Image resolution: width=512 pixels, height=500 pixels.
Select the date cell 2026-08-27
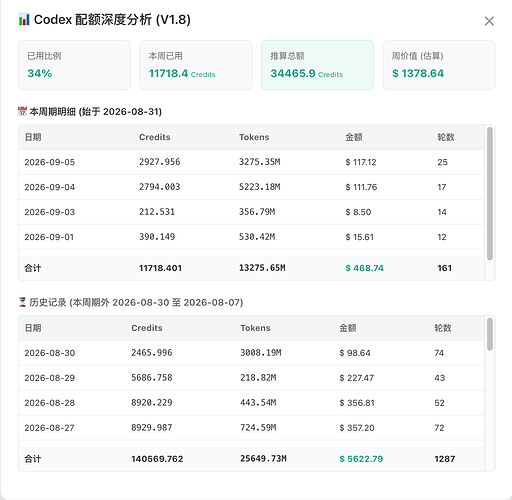(x=49, y=428)
